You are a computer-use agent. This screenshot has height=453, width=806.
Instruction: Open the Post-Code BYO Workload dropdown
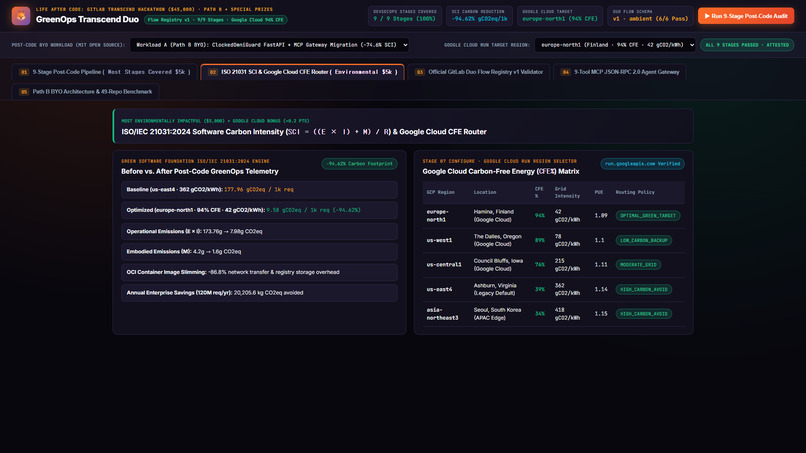(269, 45)
